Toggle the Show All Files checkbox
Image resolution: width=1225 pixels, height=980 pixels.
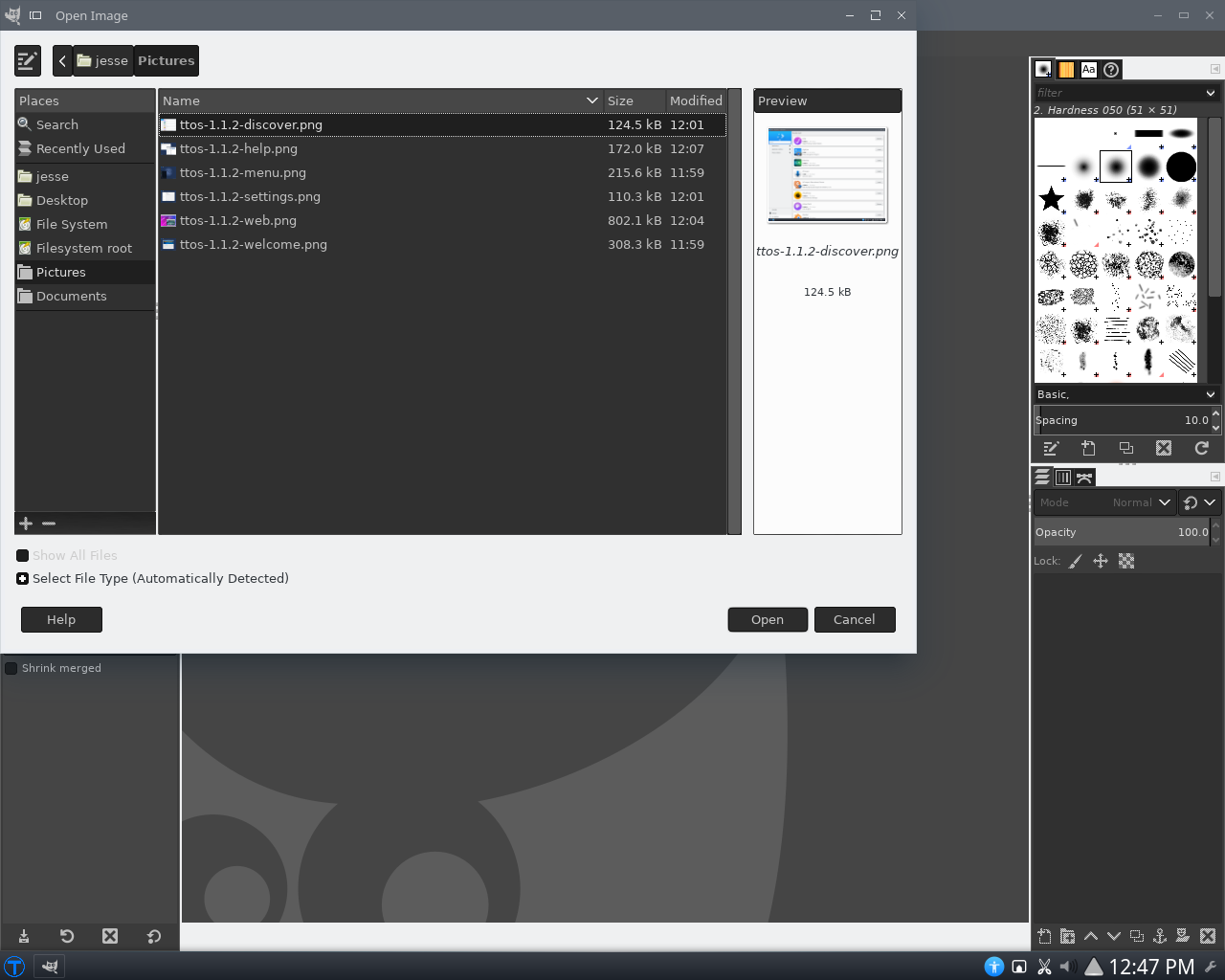pos(22,555)
